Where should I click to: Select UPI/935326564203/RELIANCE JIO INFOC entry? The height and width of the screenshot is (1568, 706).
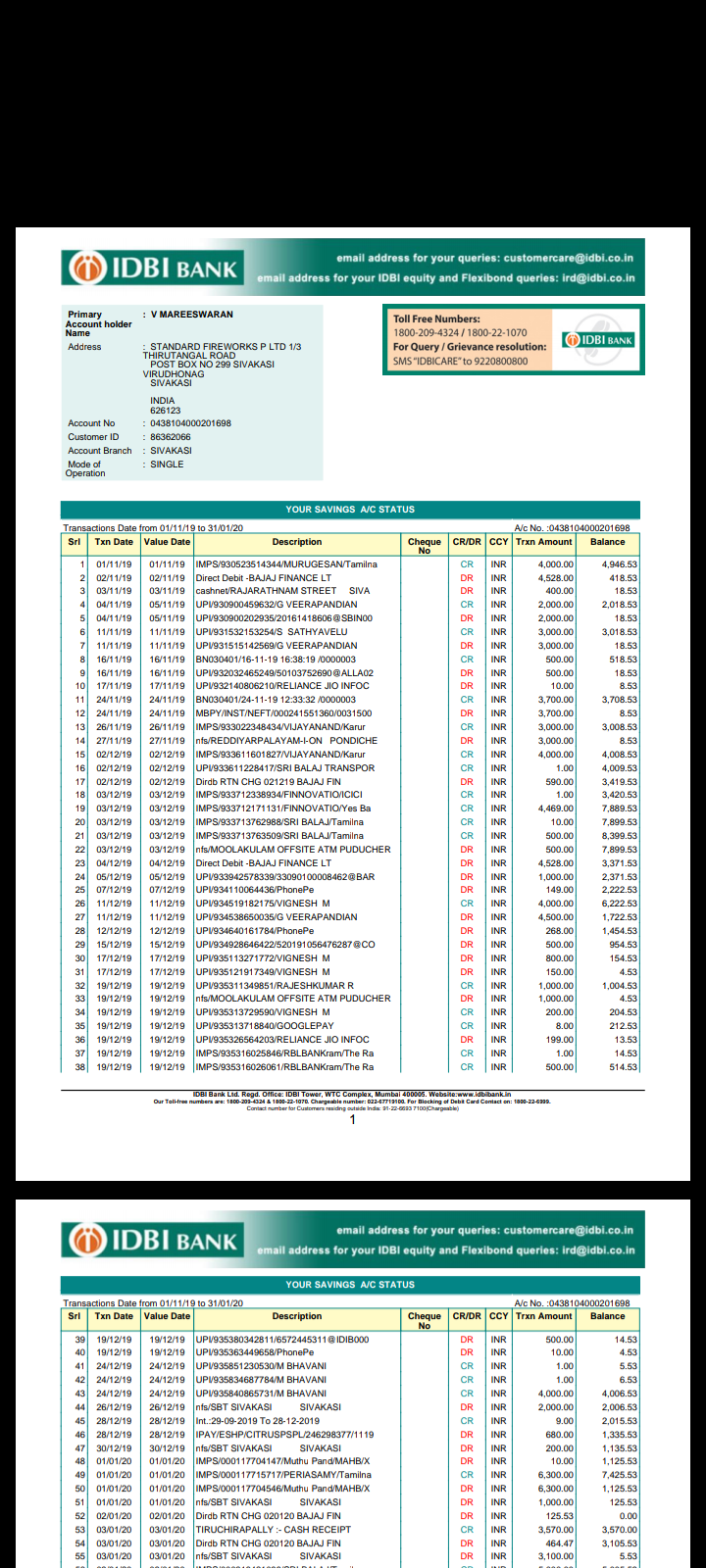pos(282,1040)
